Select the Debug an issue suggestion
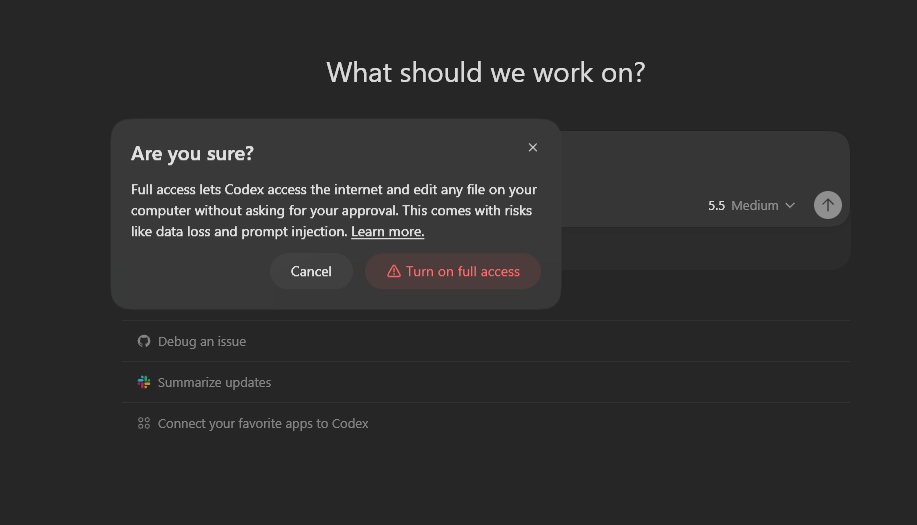 [485, 341]
